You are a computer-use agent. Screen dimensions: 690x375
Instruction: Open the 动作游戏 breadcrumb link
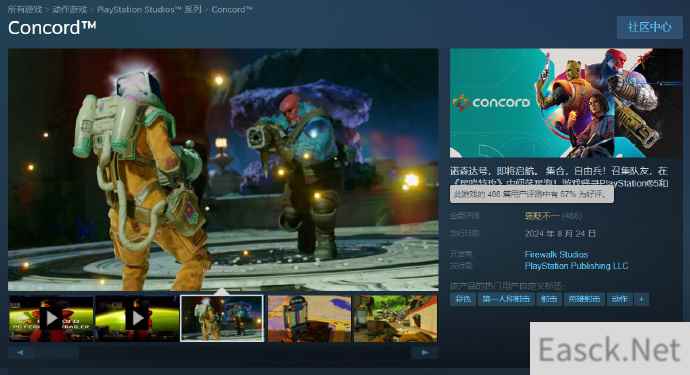(x=70, y=9)
